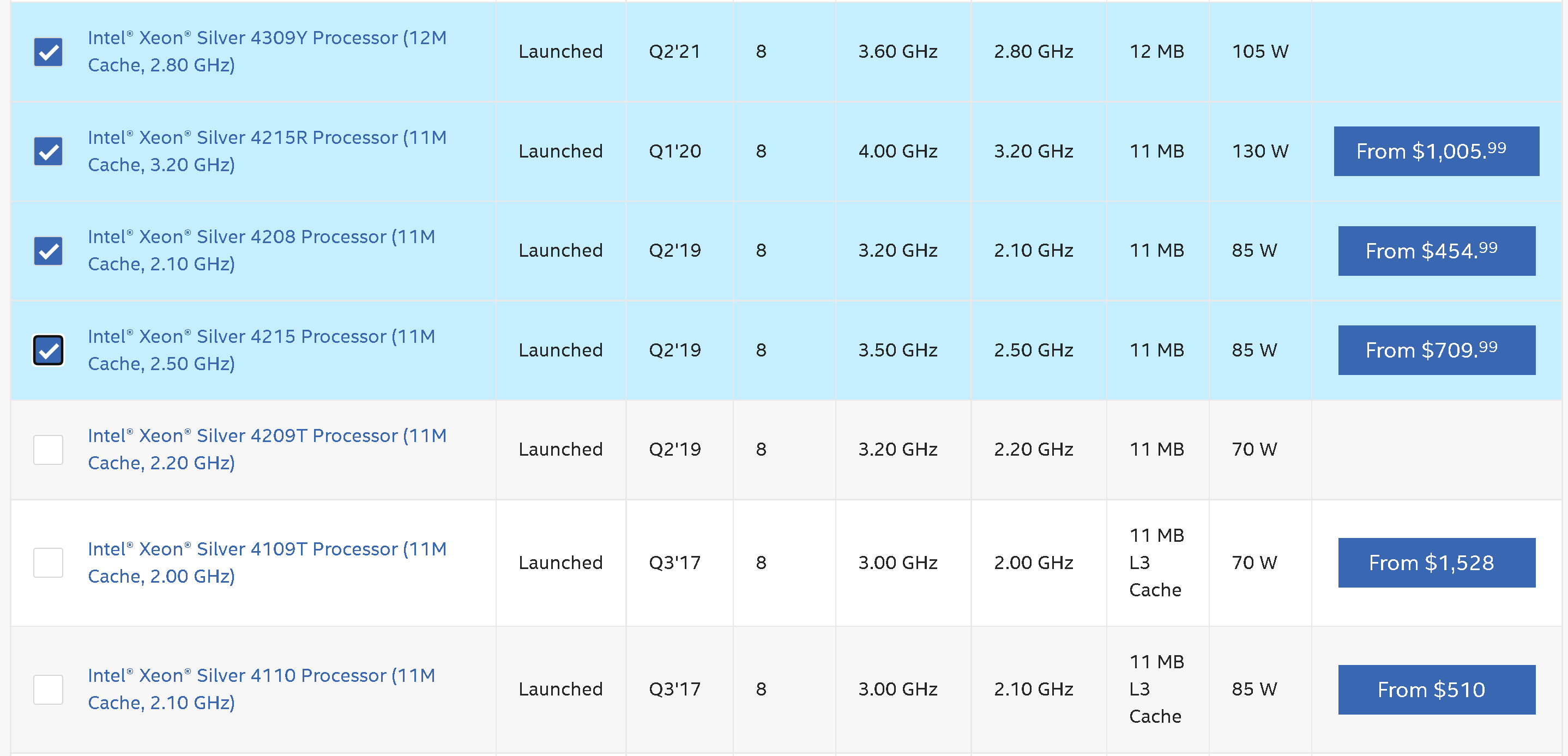The image size is (1568, 756).
Task: Uncheck the Xeon Silver 4309Y checkbox
Action: 48,52
